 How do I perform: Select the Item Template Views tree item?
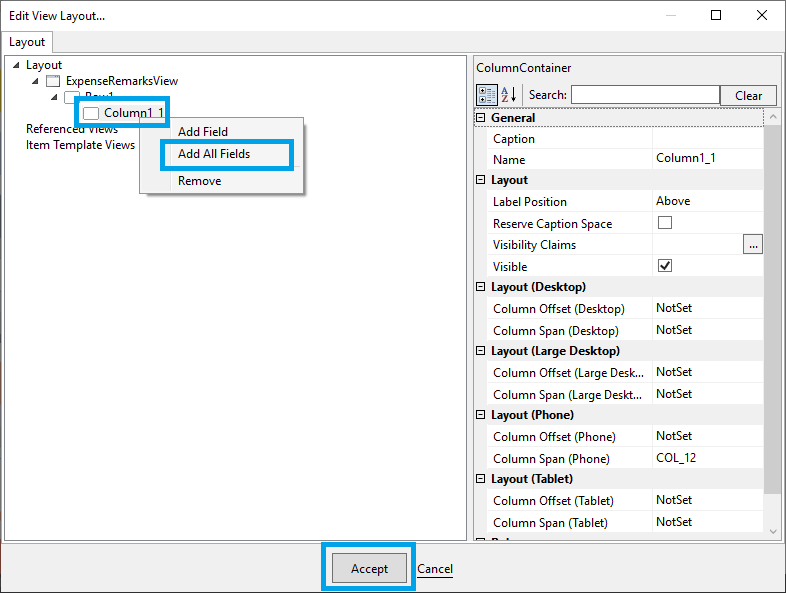(80, 145)
